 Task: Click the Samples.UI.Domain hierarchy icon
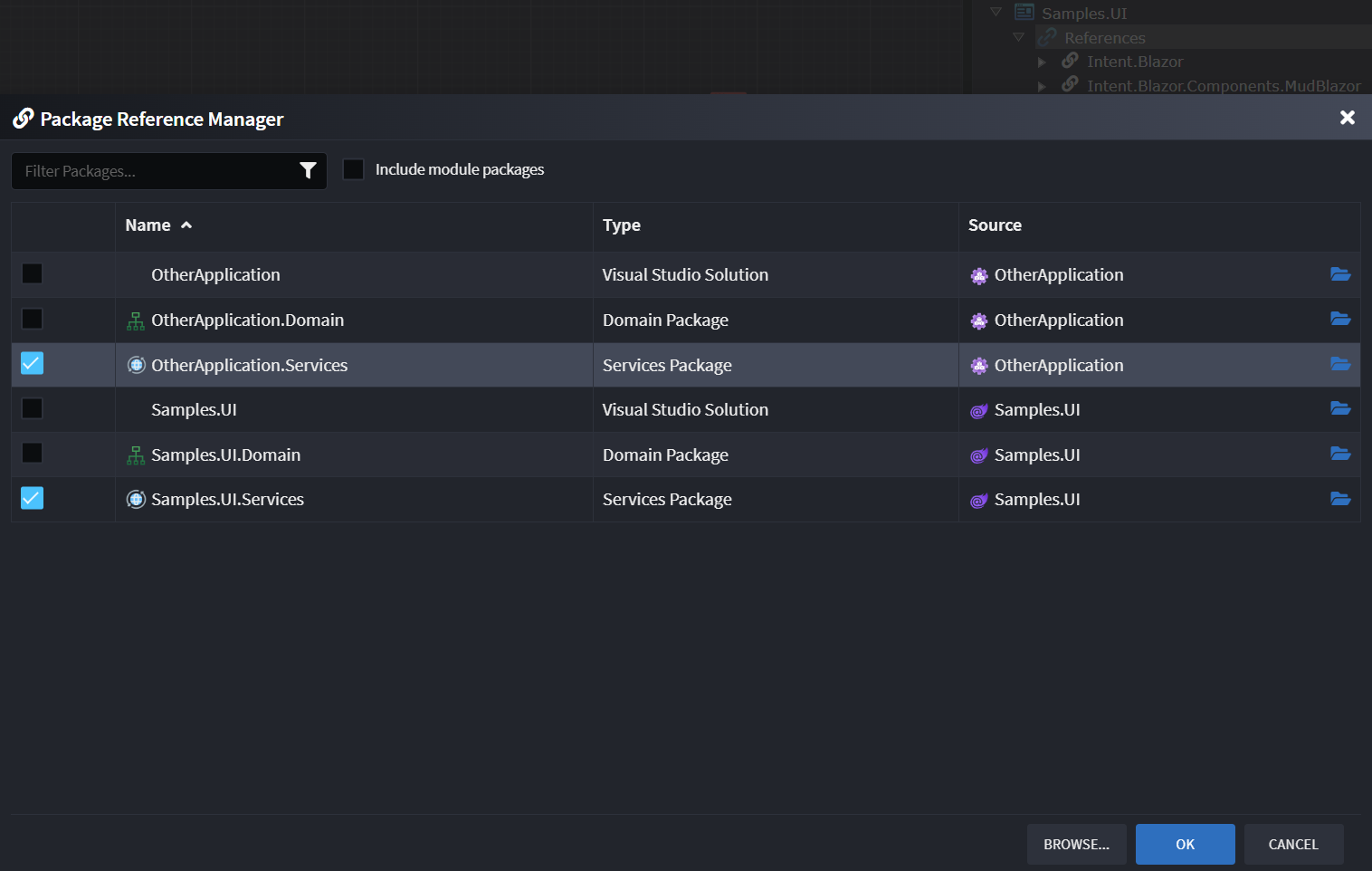[x=136, y=455]
